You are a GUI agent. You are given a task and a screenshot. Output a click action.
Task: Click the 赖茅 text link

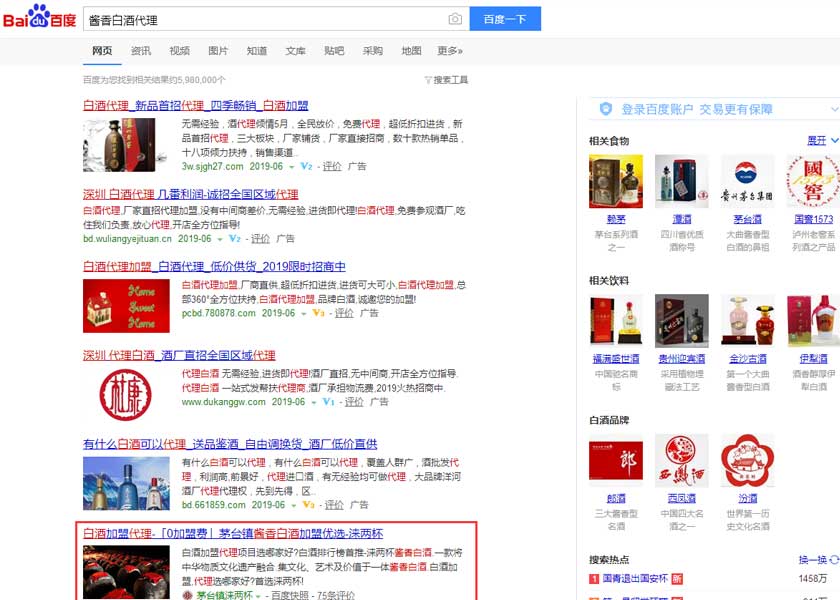click(x=616, y=219)
